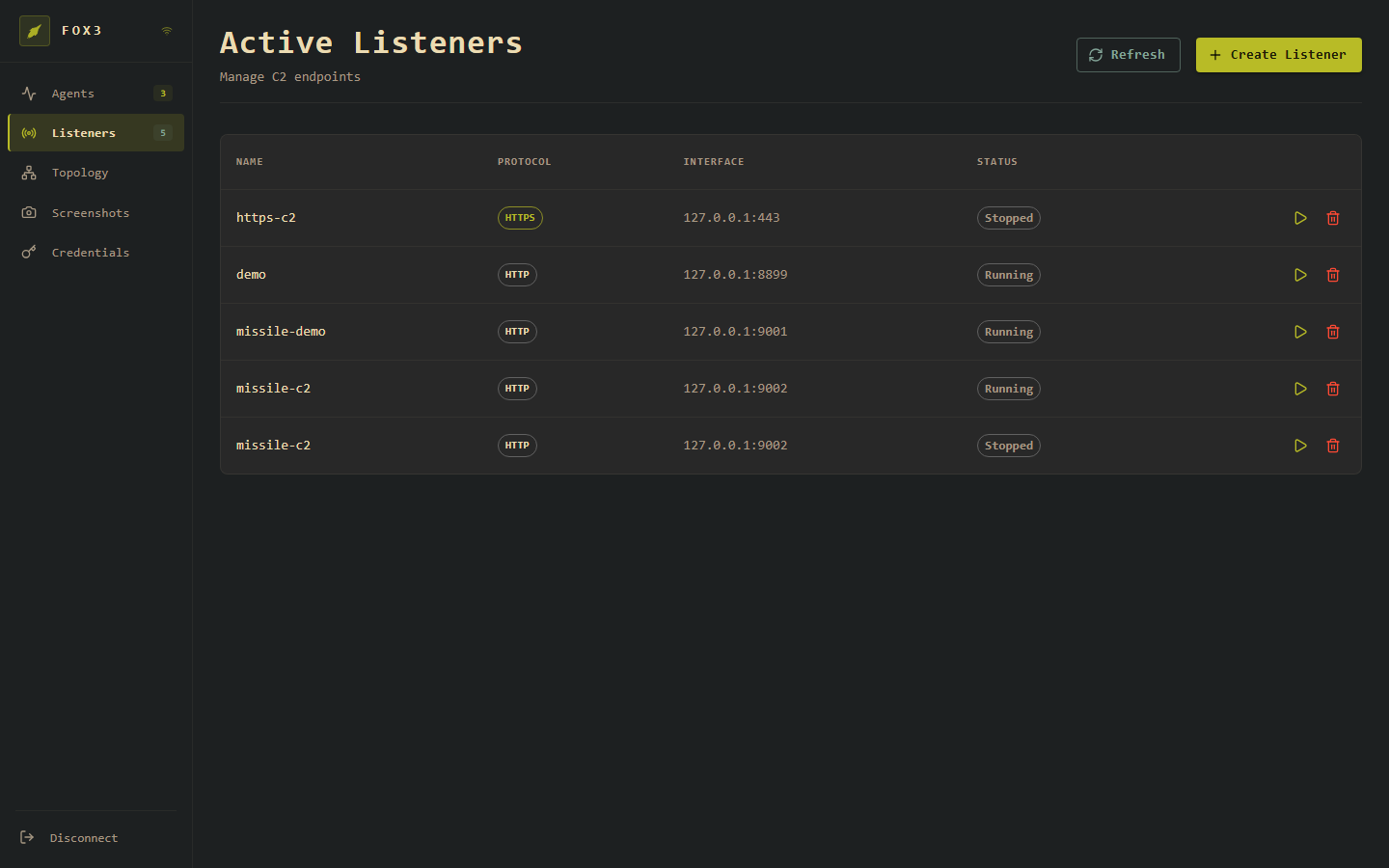Click the Running status of demo
This screenshot has height=868, width=1389.
click(x=1008, y=275)
